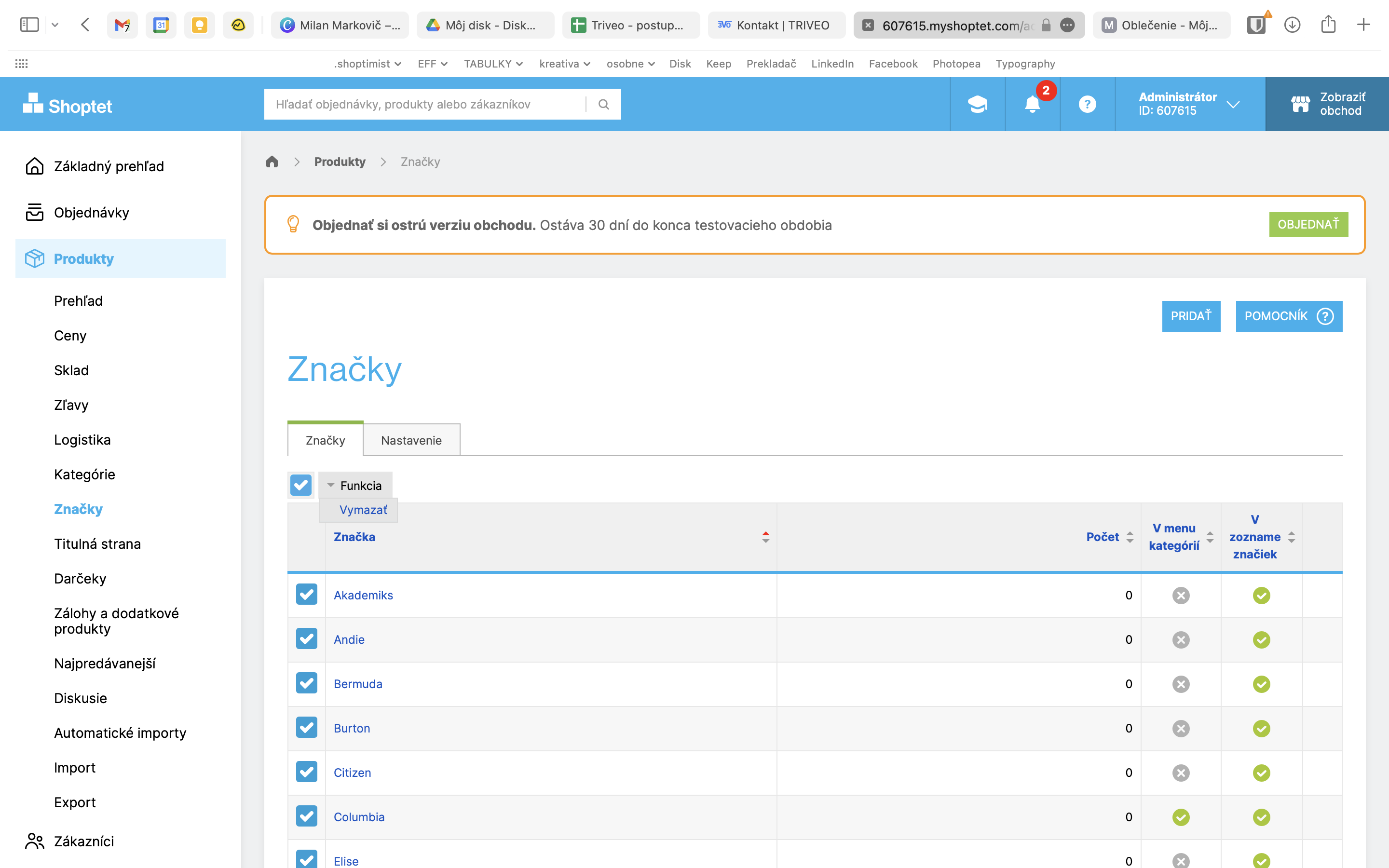Switch to Môj disk browser tab
Screen dimensions: 1389x868
point(485,25)
